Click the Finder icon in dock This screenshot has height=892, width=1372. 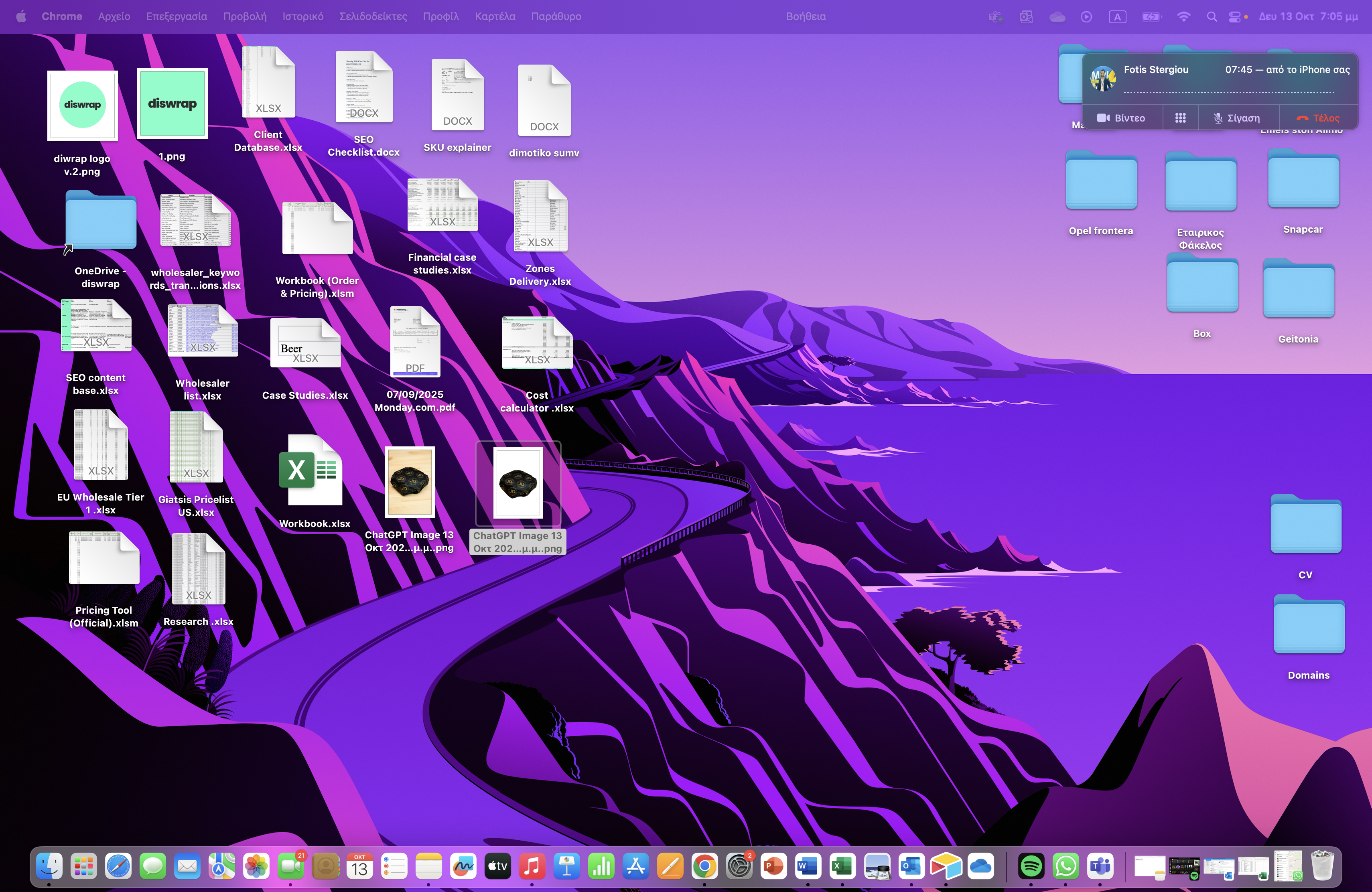(x=49, y=866)
